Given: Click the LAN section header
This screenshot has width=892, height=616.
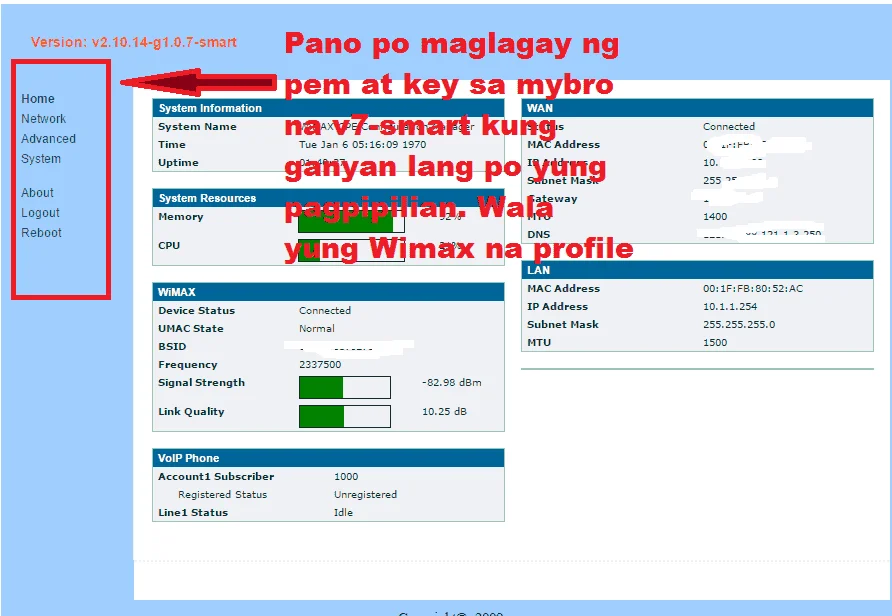Looking at the screenshot, I should click(697, 270).
